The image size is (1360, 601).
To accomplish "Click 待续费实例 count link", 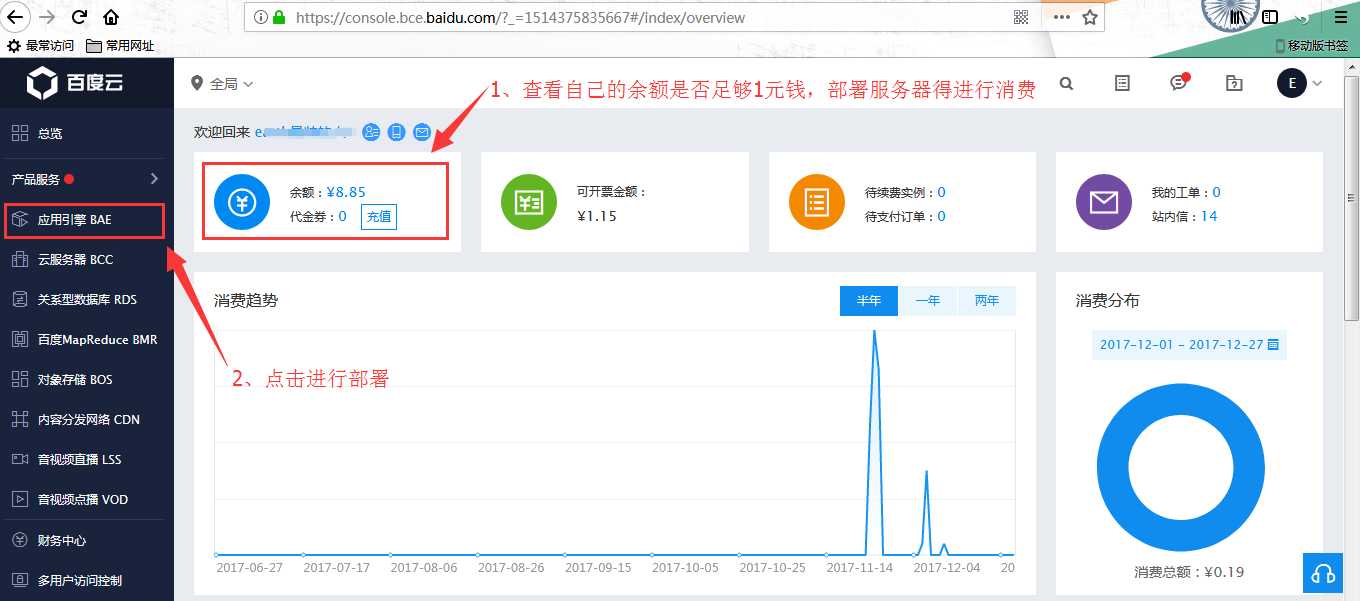I will coord(941,192).
